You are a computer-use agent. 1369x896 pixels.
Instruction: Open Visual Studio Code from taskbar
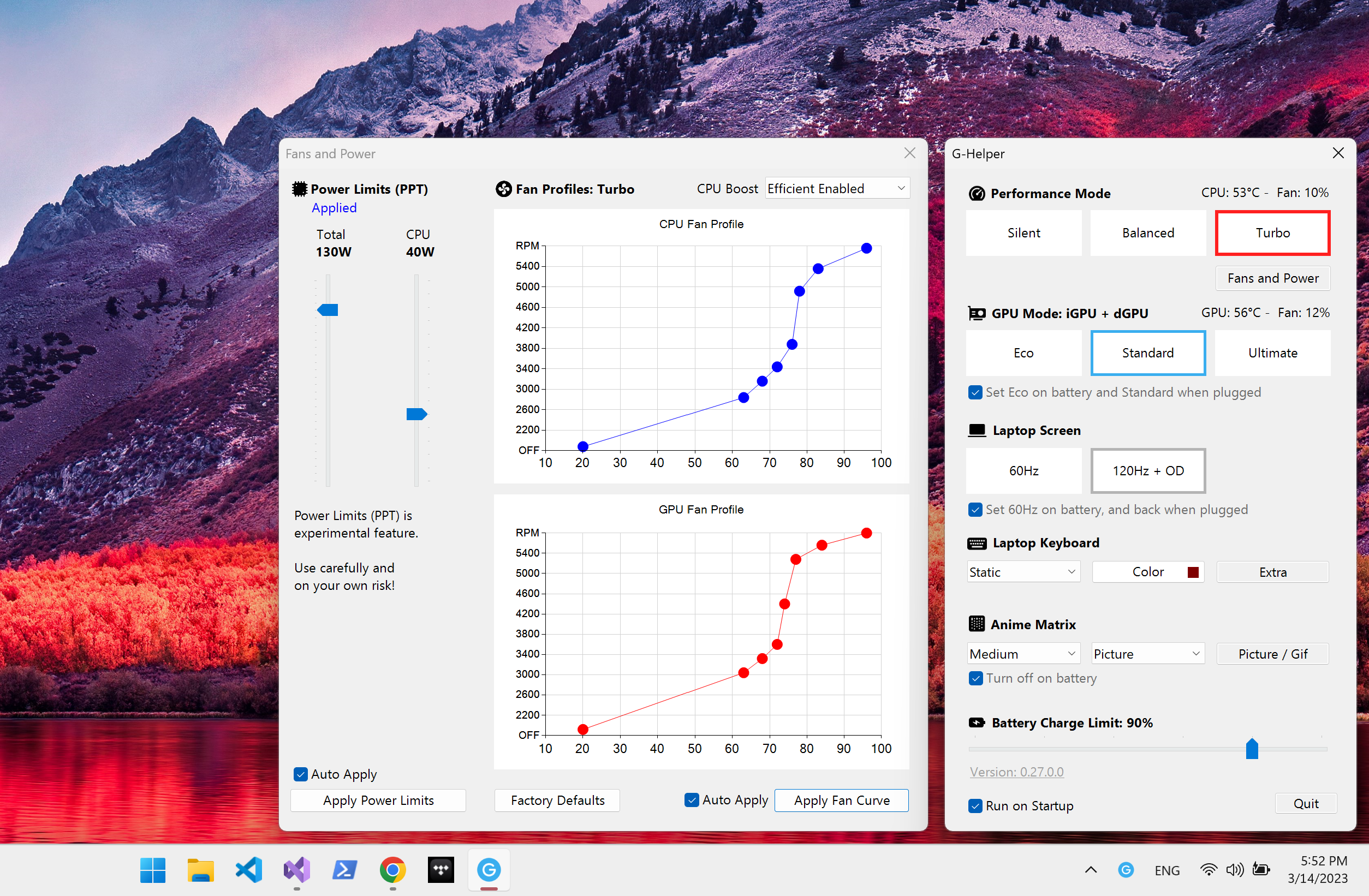[248, 870]
